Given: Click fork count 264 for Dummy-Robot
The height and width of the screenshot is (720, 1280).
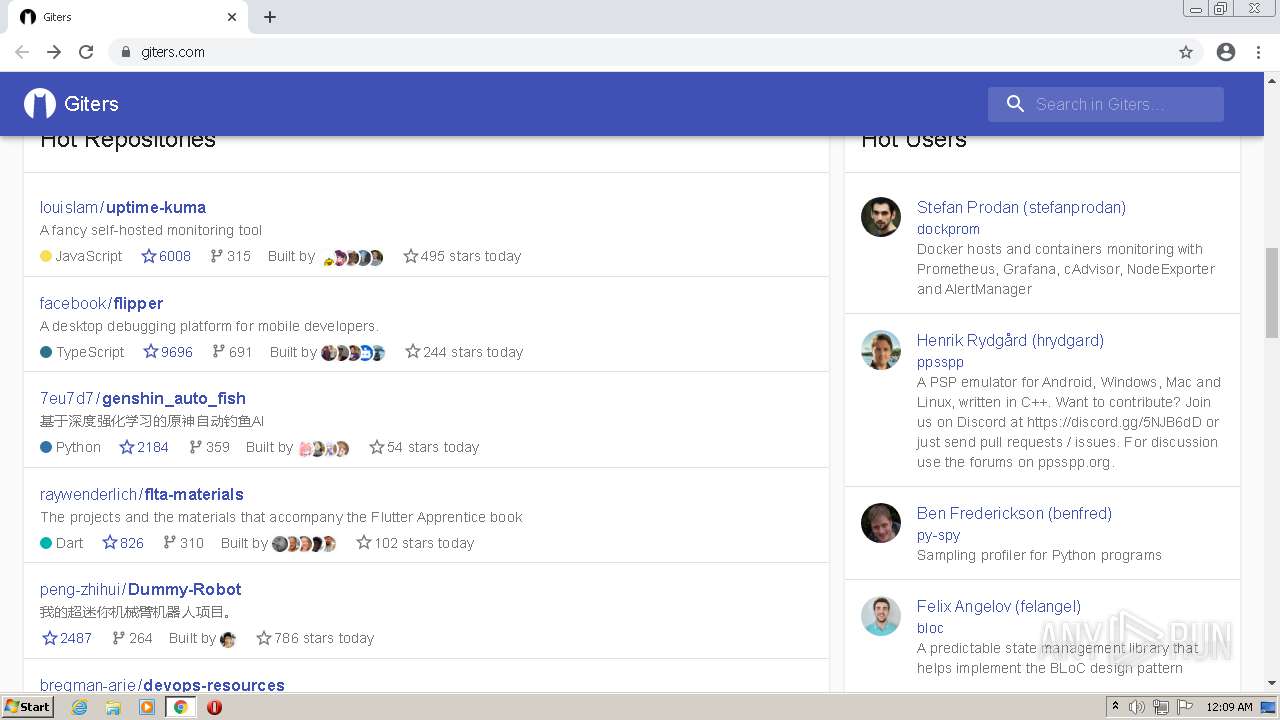Looking at the screenshot, I should 132,638.
